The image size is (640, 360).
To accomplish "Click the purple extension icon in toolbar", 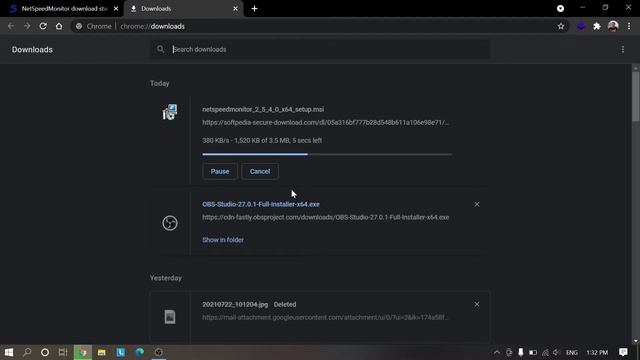I will (581, 26).
